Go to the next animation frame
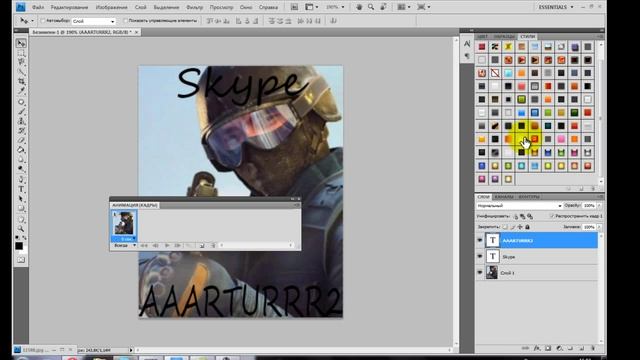 click(x=178, y=245)
